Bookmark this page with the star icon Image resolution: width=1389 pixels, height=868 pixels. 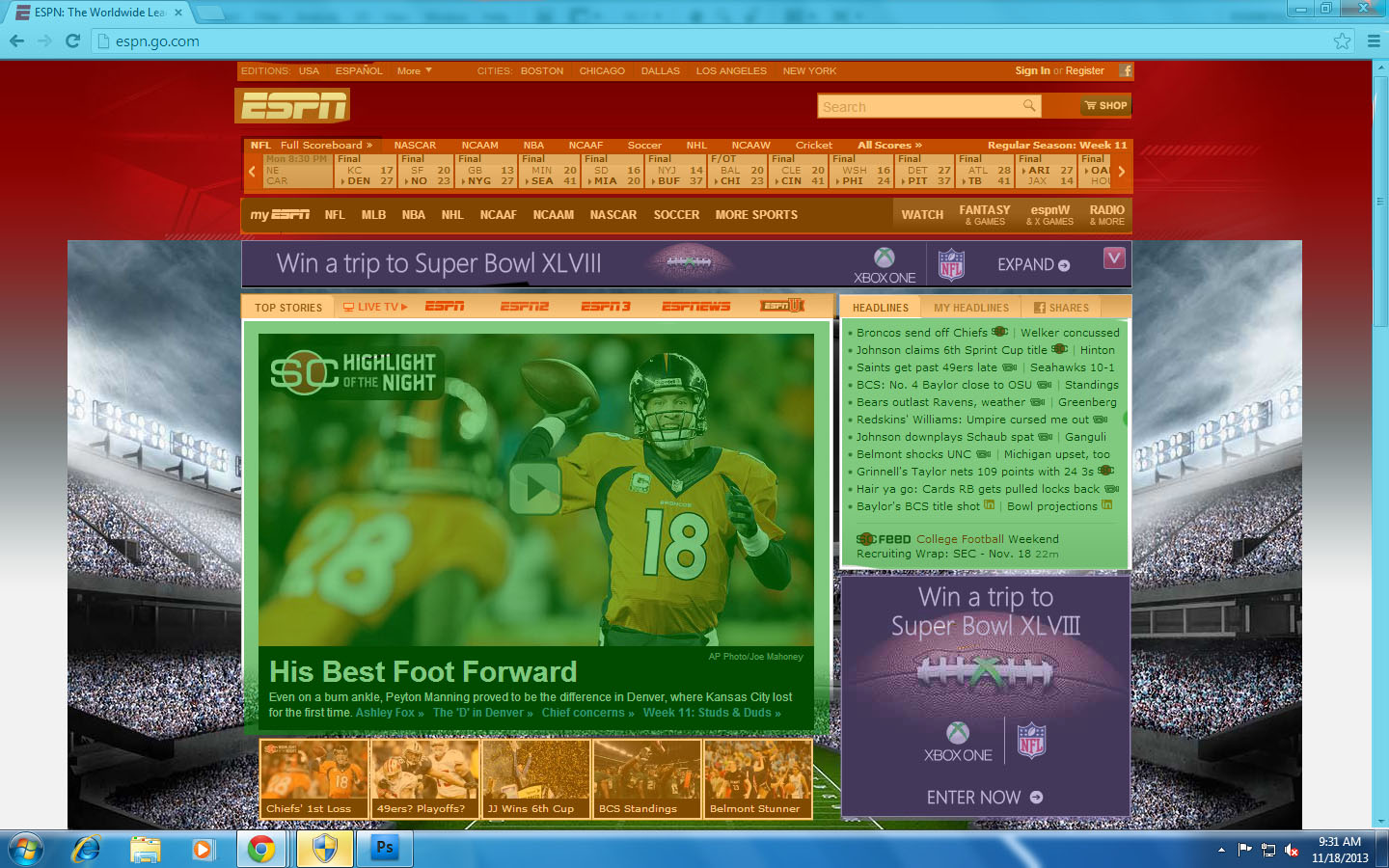click(x=1342, y=41)
